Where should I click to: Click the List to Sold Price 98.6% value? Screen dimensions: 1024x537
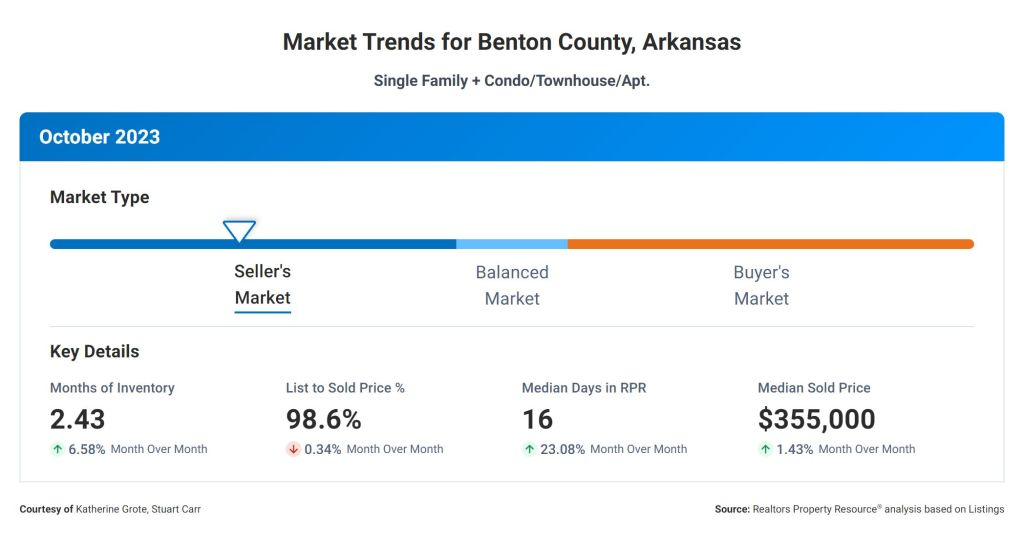coord(323,419)
